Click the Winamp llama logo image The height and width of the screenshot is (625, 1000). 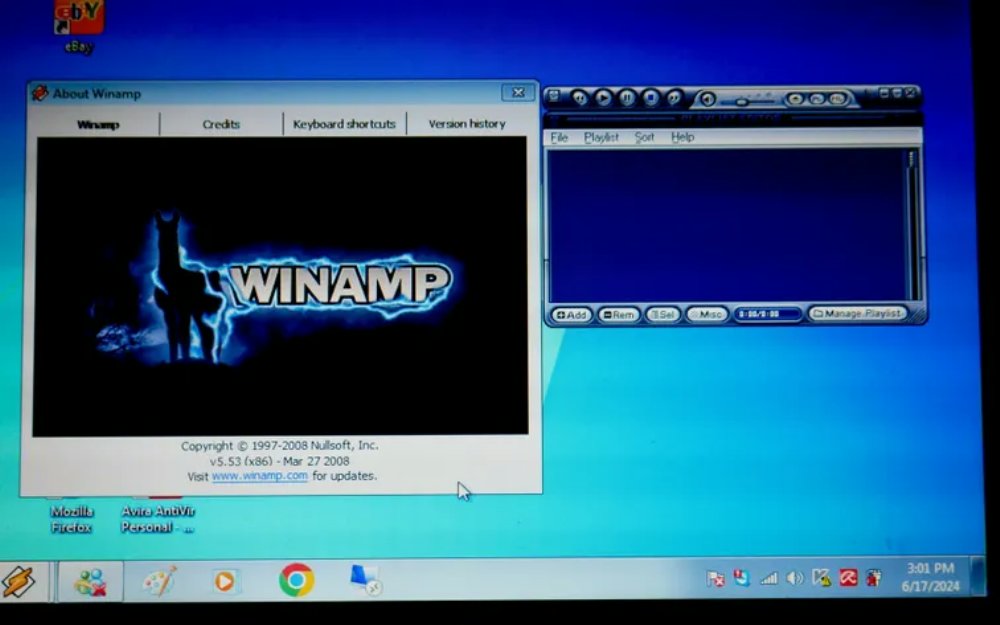pos(281,286)
